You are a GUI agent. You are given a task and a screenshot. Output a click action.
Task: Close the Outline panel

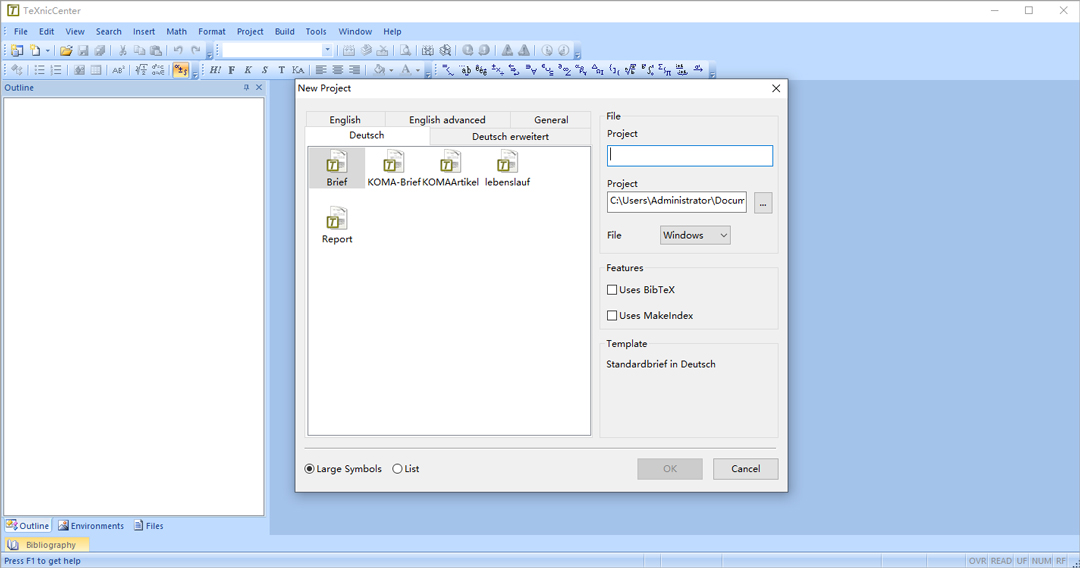coord(259,87)
